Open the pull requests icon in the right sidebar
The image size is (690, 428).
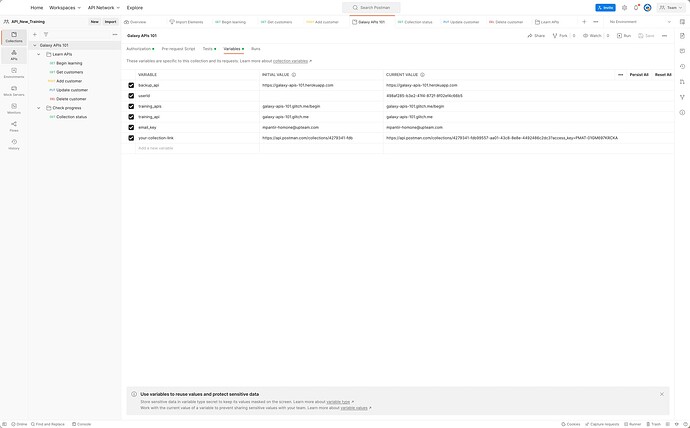pyautogui.click(x=682, y=82)
